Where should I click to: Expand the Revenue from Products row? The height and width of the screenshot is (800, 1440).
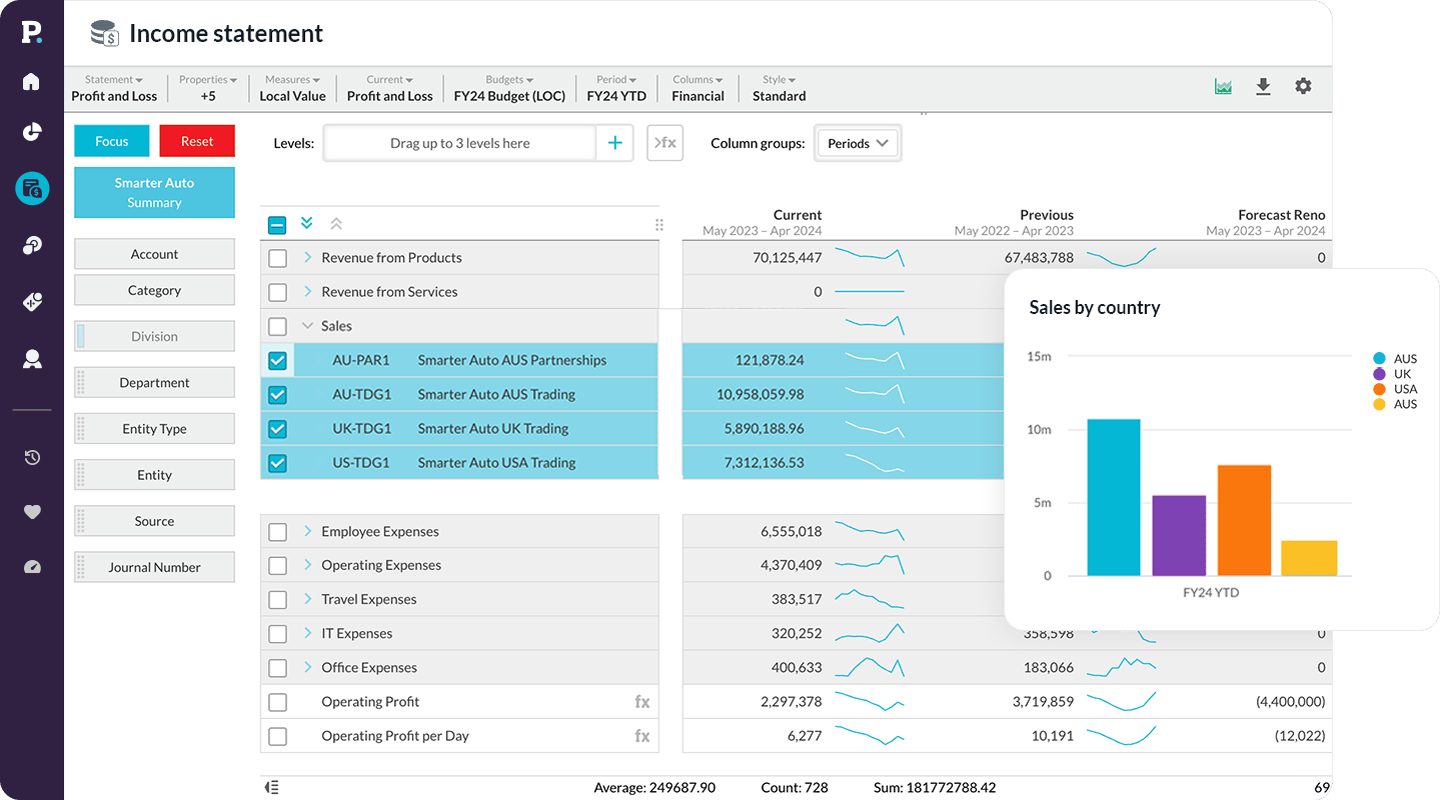point(308,258)
